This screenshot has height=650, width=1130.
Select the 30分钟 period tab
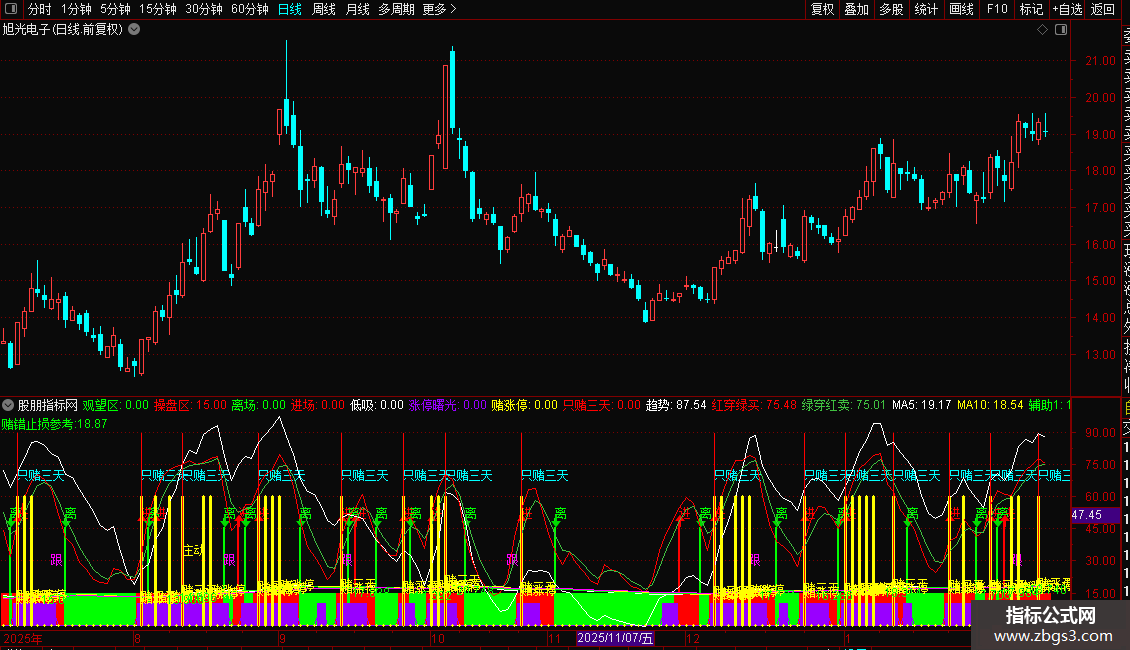[204, 9]
